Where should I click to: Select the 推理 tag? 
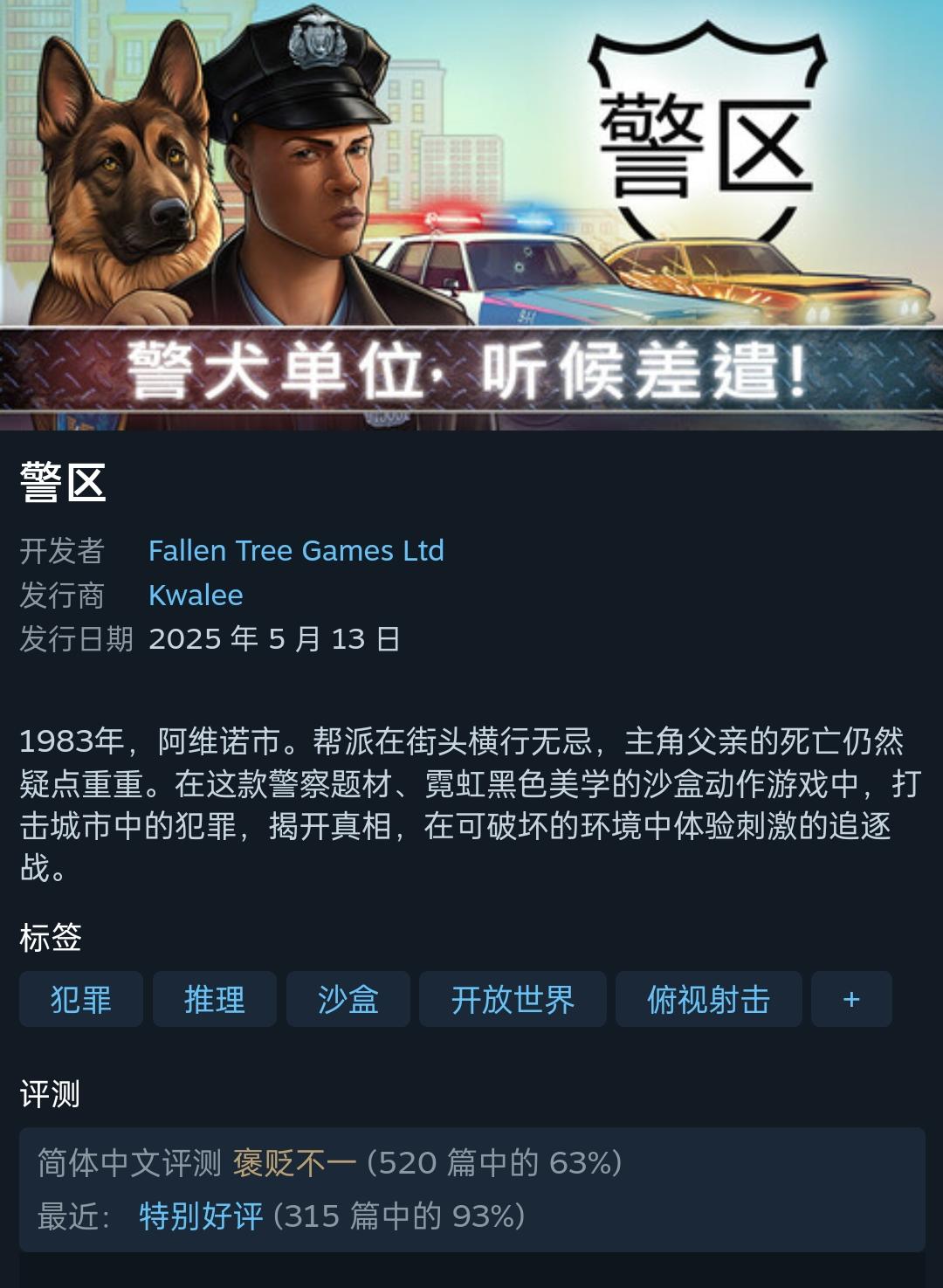point(215,999)
